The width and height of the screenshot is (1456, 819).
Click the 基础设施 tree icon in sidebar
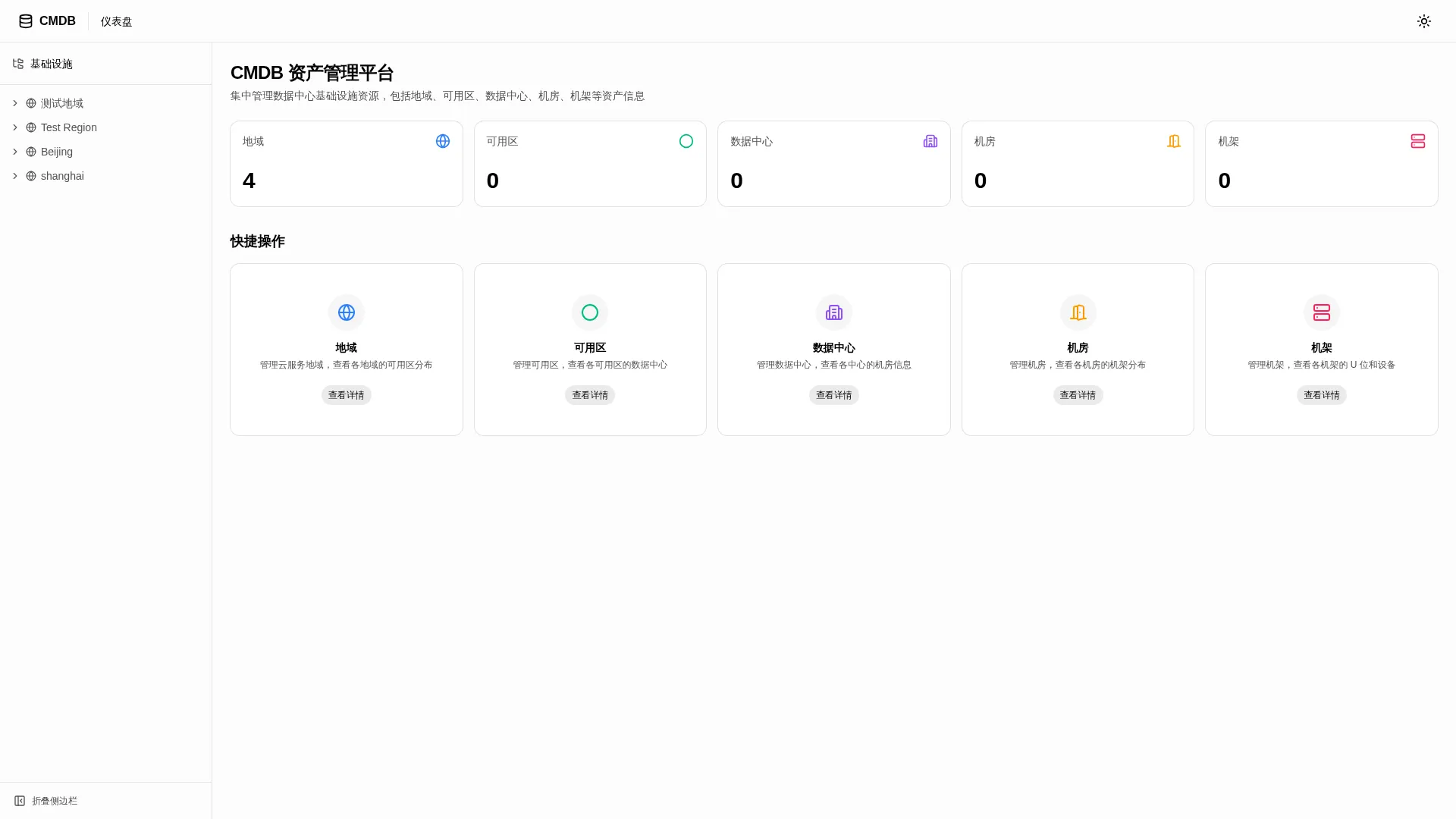18,64
